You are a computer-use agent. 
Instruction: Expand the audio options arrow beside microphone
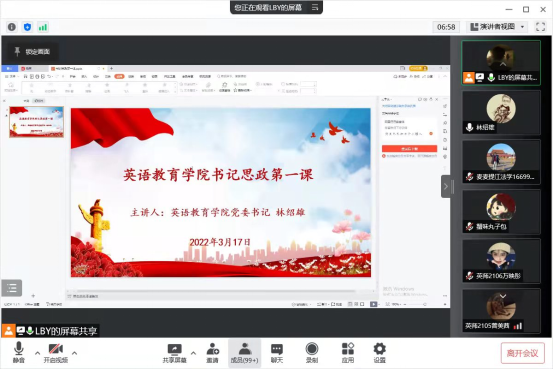pos(37,353)
